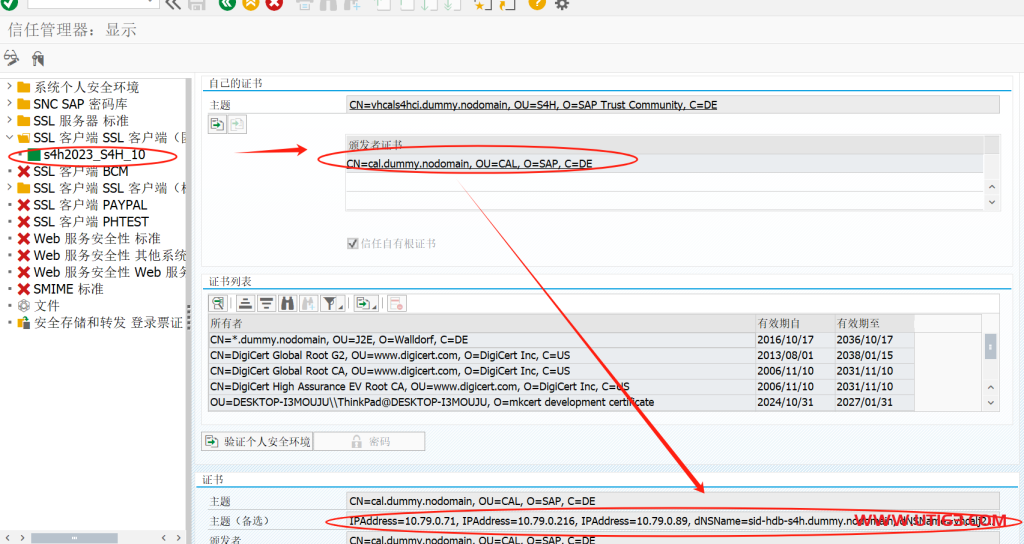Click the red cancel icon in toolbar
The height and width of the screenshot is (544, 1024).
pos(274,5)
